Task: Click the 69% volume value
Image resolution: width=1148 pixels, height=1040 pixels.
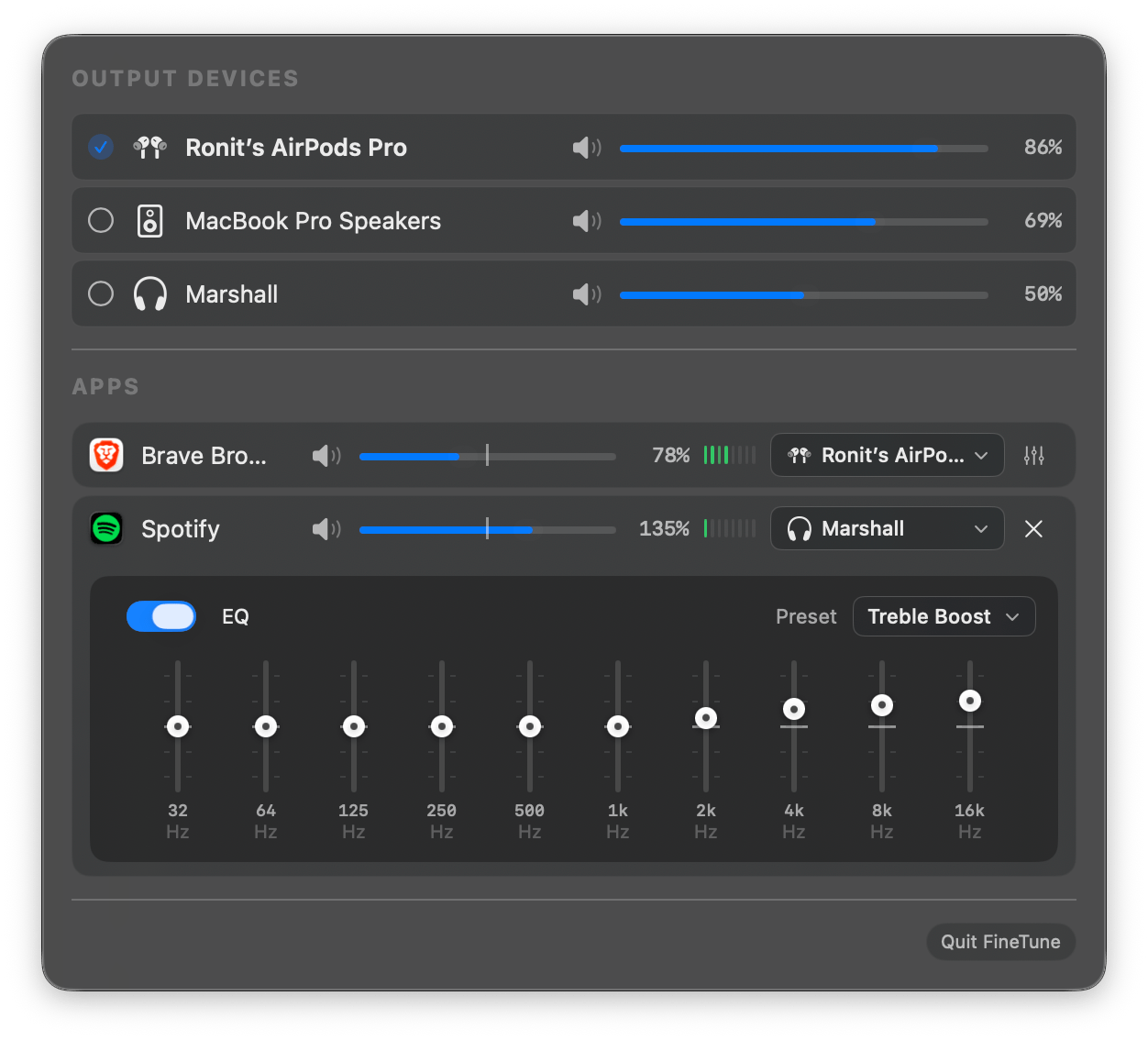Action: pos(1043,220)
